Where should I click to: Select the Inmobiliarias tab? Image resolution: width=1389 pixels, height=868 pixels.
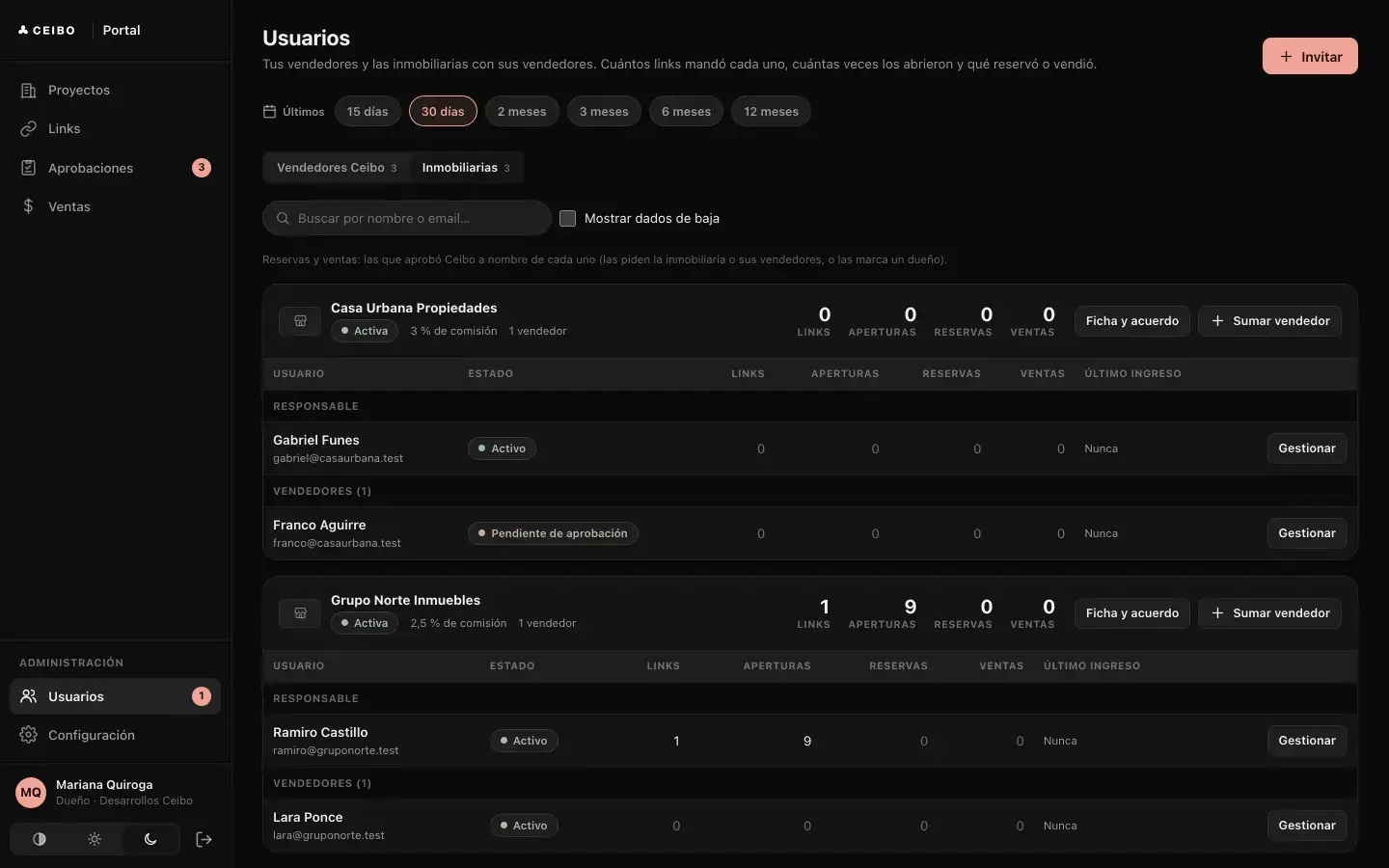tap(466, 168)
